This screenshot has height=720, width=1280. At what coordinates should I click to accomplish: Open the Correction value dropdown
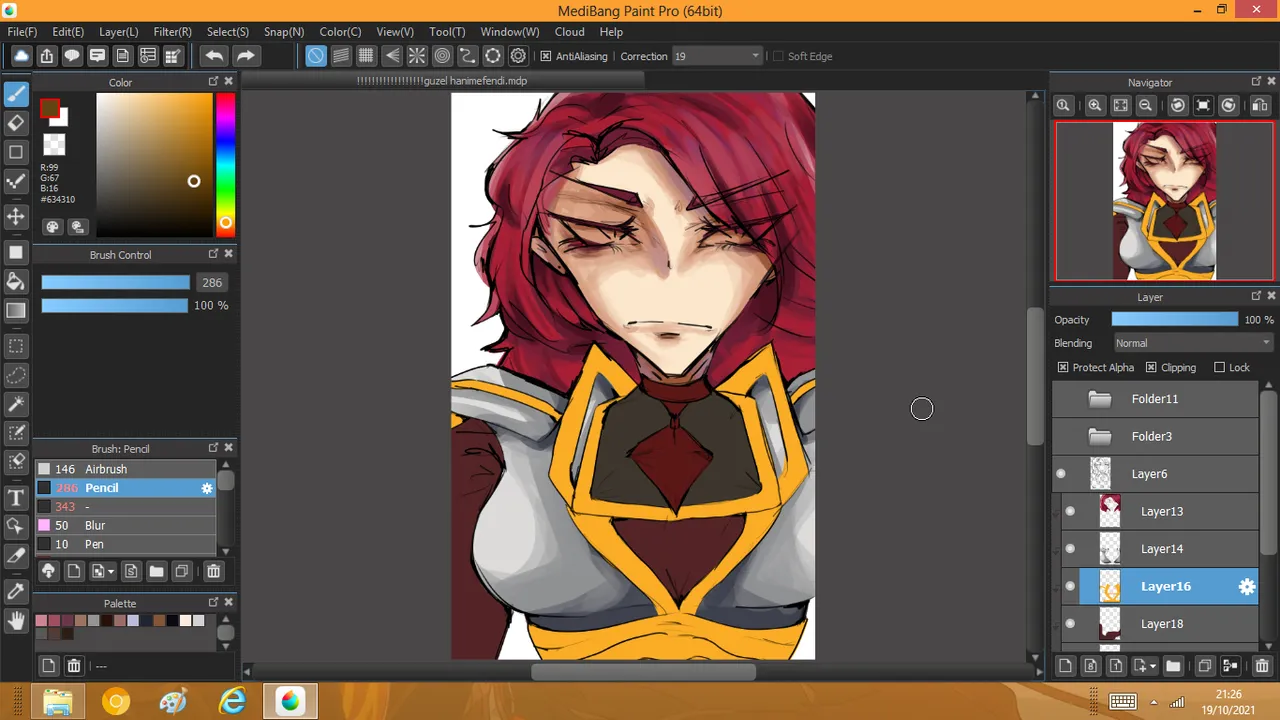[x=717, y=56]
